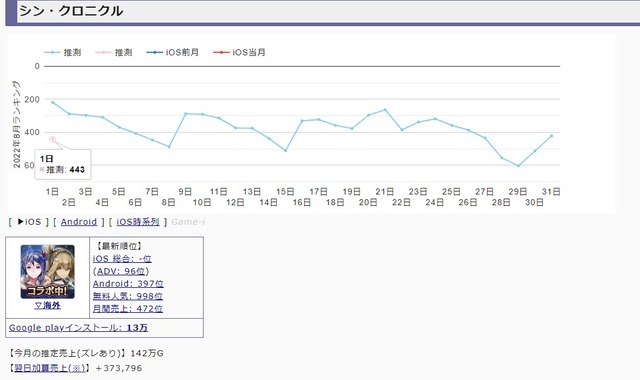This screenshot has width=640, height=380.
Task: Click the 200 y-axis label
Action: pos(32,99)
